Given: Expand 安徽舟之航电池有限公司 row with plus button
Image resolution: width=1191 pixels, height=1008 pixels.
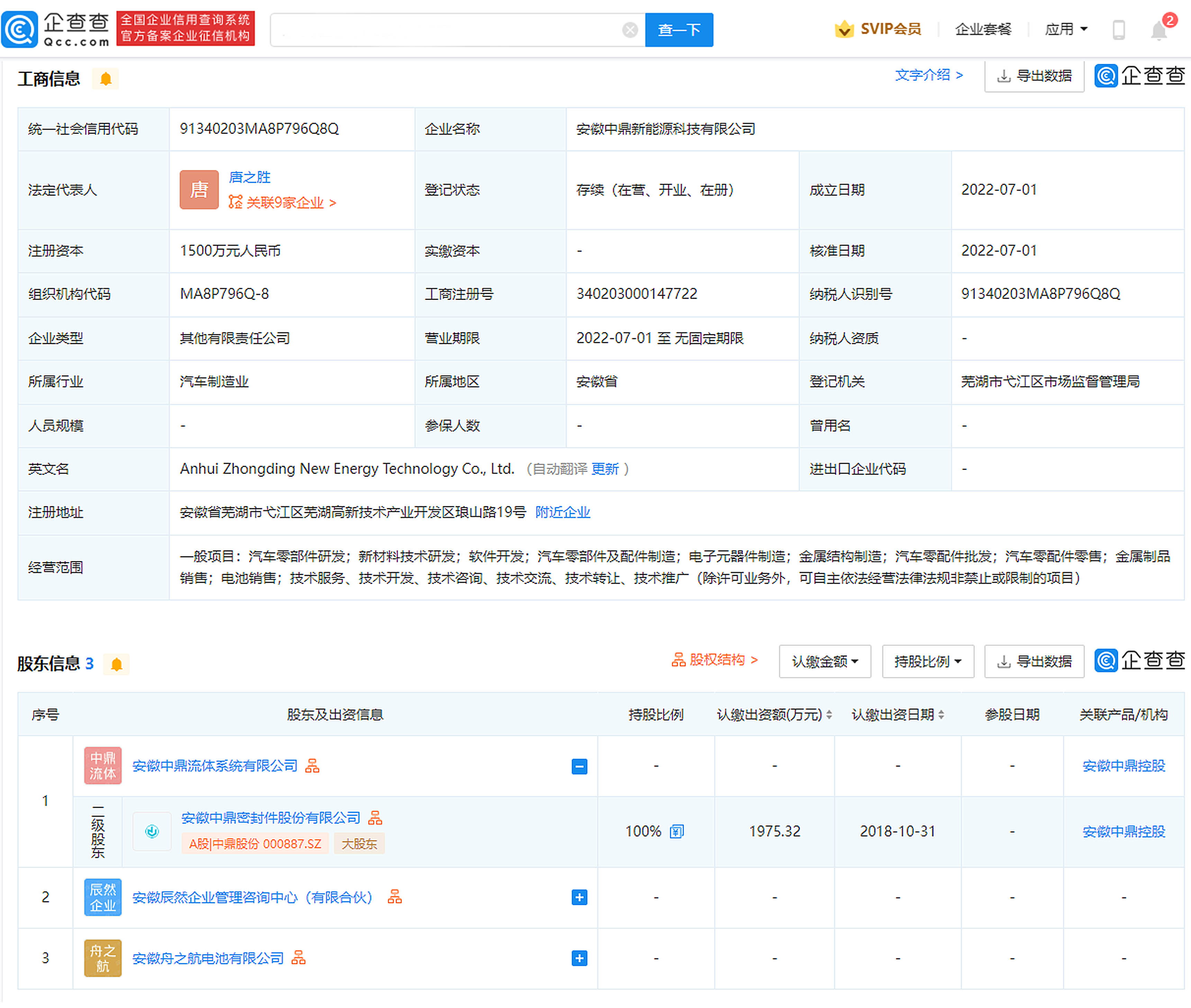Looking at the screenshot, I should click(x=580, y=958).
